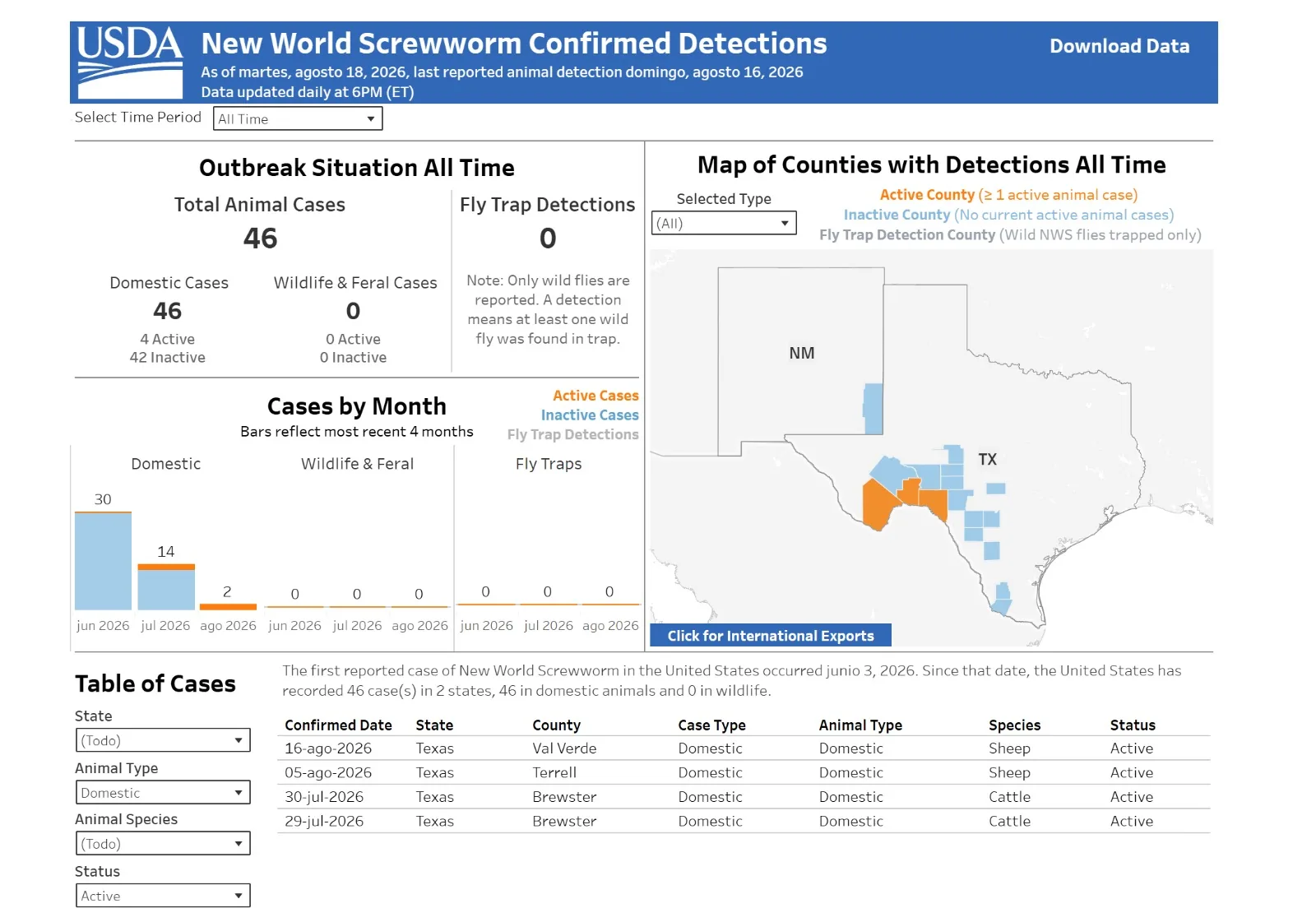Expand the Animal Species dropdown

(x=163, y=843)
